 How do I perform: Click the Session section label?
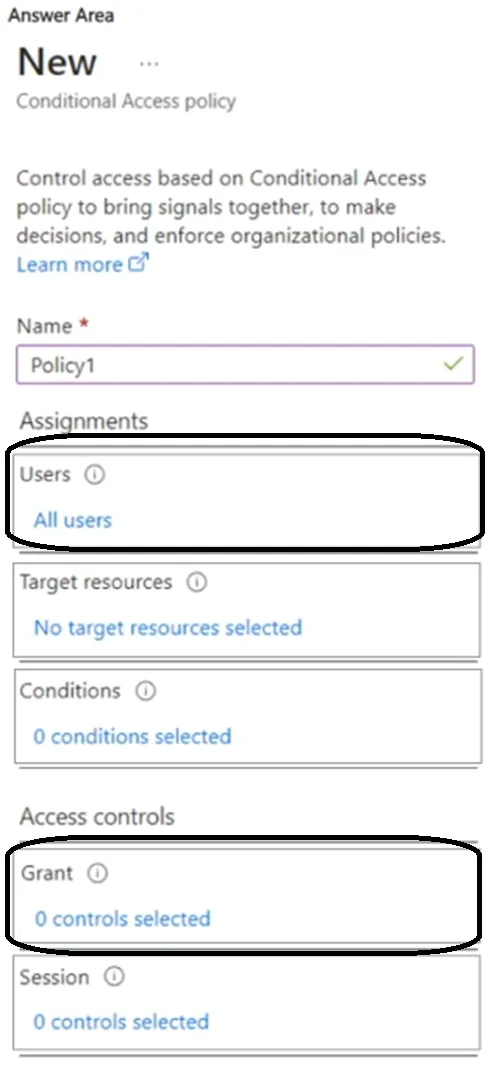[54, 977]
